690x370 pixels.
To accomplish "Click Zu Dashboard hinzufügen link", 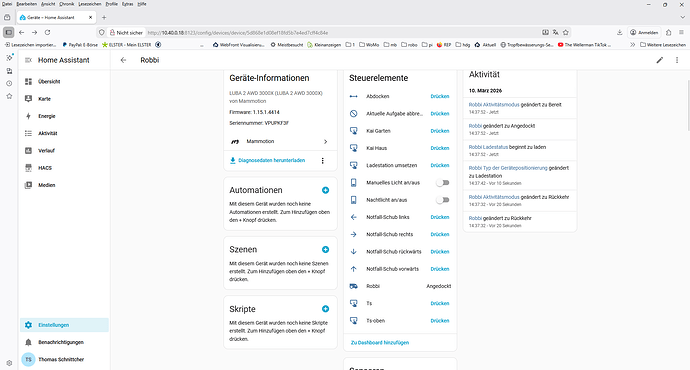I will tap(380, 342).
